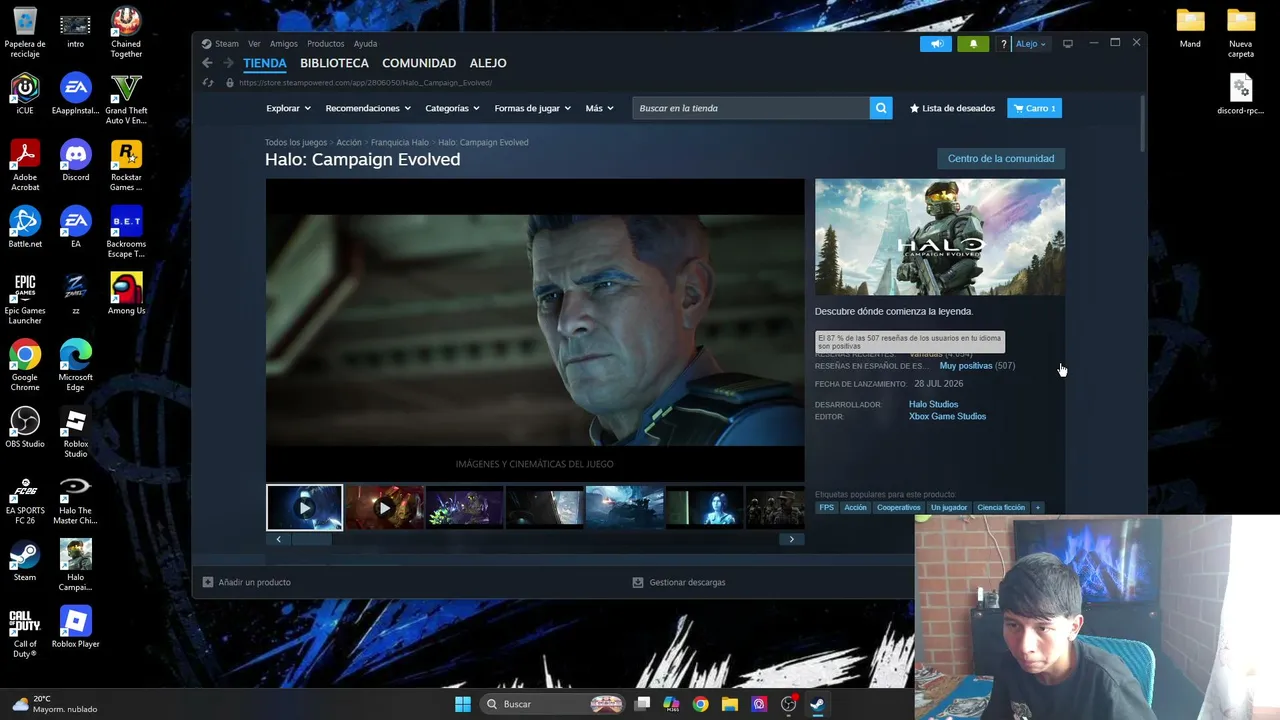Open EA SPORTS FC 26 shortcut
This screenshot has height=720, width=1280.
pos(25,500)
